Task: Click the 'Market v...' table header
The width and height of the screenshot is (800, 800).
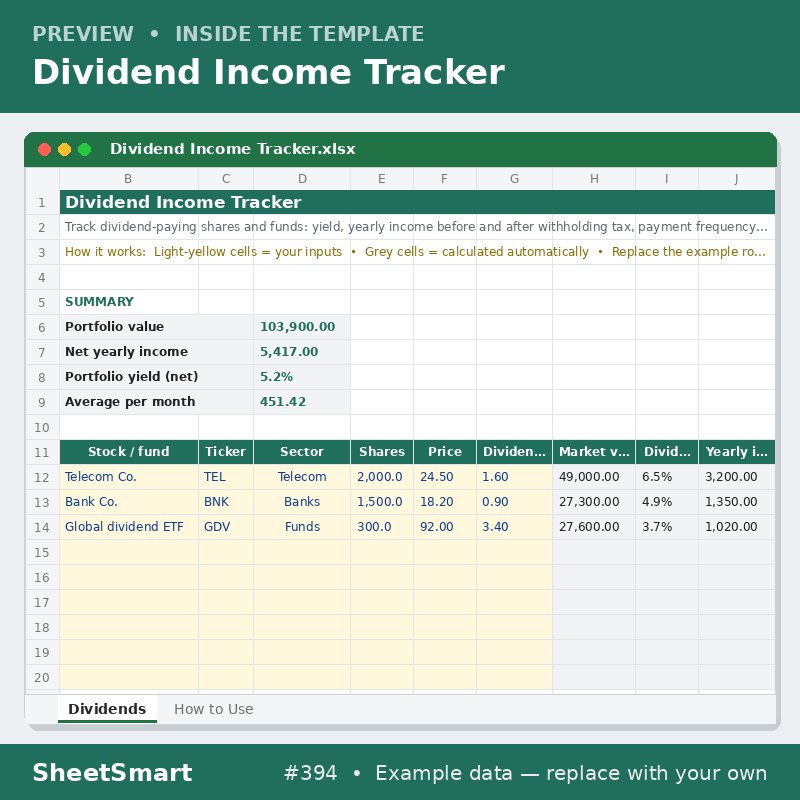Action: pyautogui.click(x=594, y=452)
